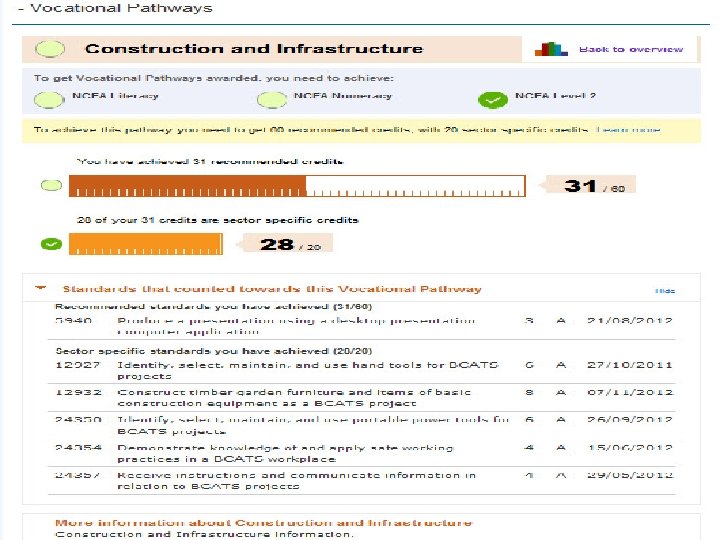The width and height of the screenshot is (720, 540).
Task: Click the More information about Construction heading
Action: 263,523
